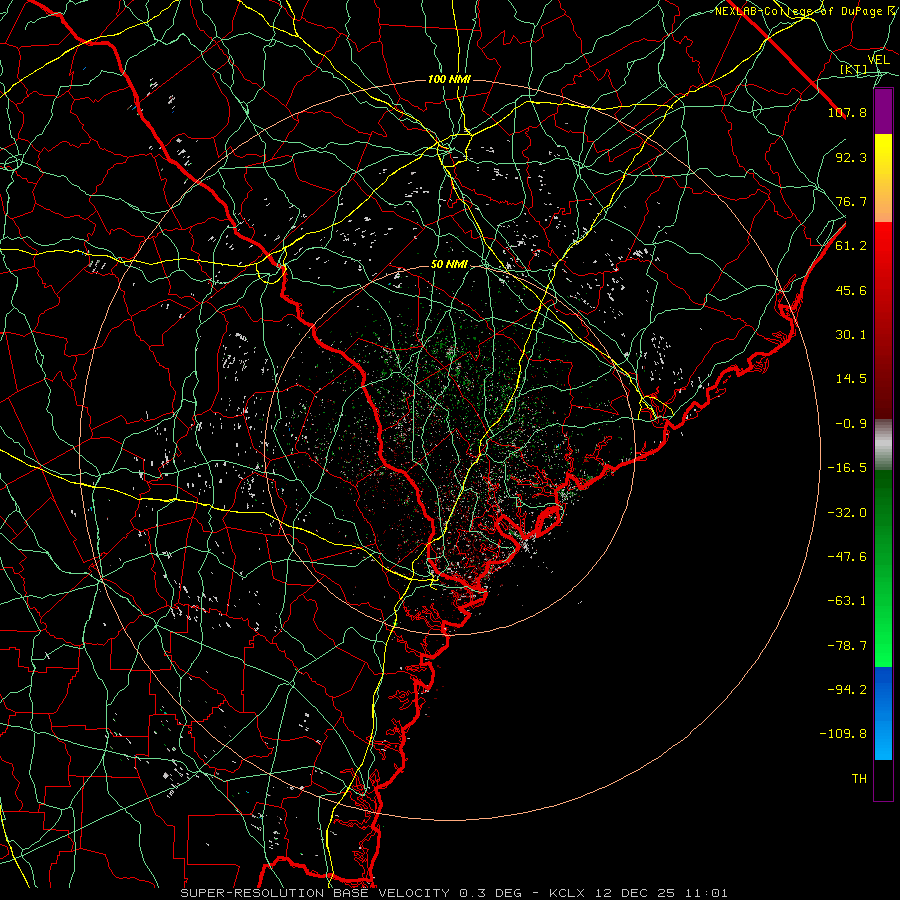The image size is (900, 900).
Task: Click the "-32.0" scale value
Action: click(x=847, y=513)
